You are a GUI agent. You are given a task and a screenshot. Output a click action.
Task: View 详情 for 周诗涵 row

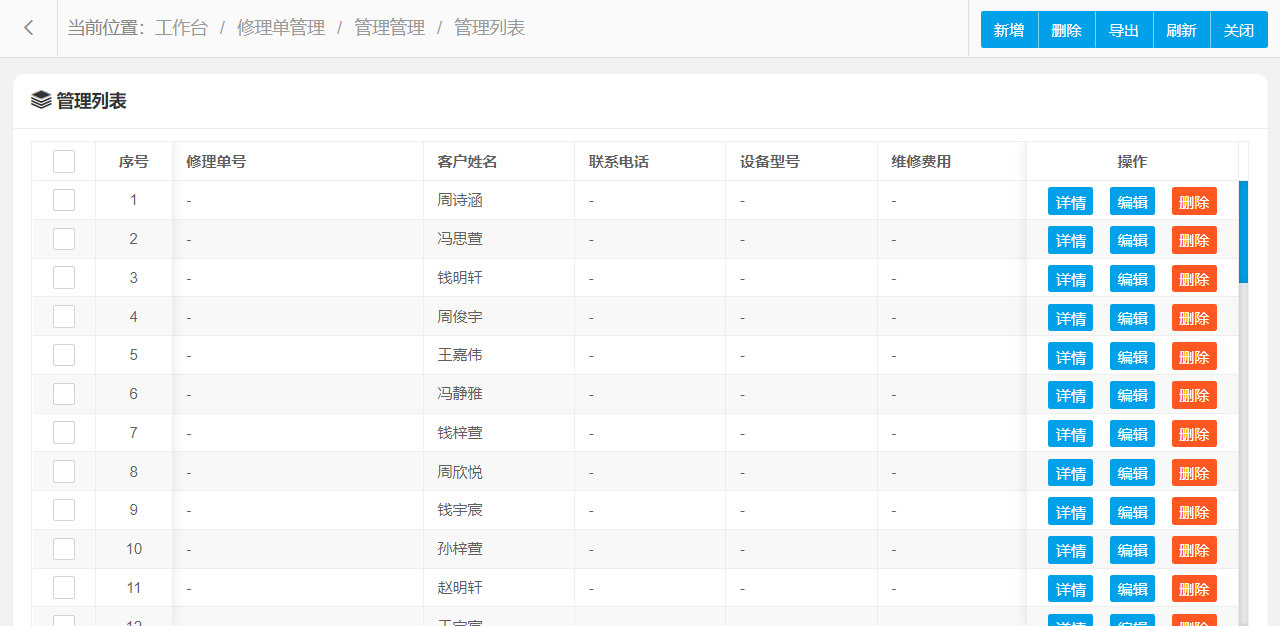[1070, 201]
